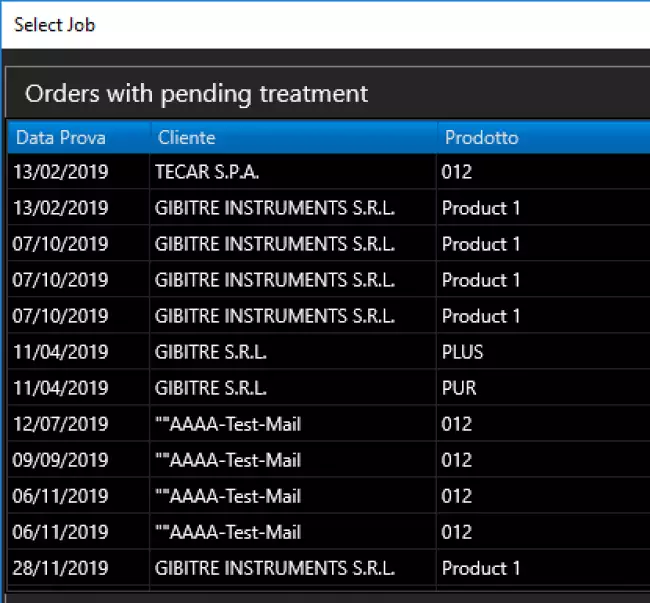The image size is (650, 603).
Task: Select the TECAR S.P.A. order row
Action: (x=207, y=172)
